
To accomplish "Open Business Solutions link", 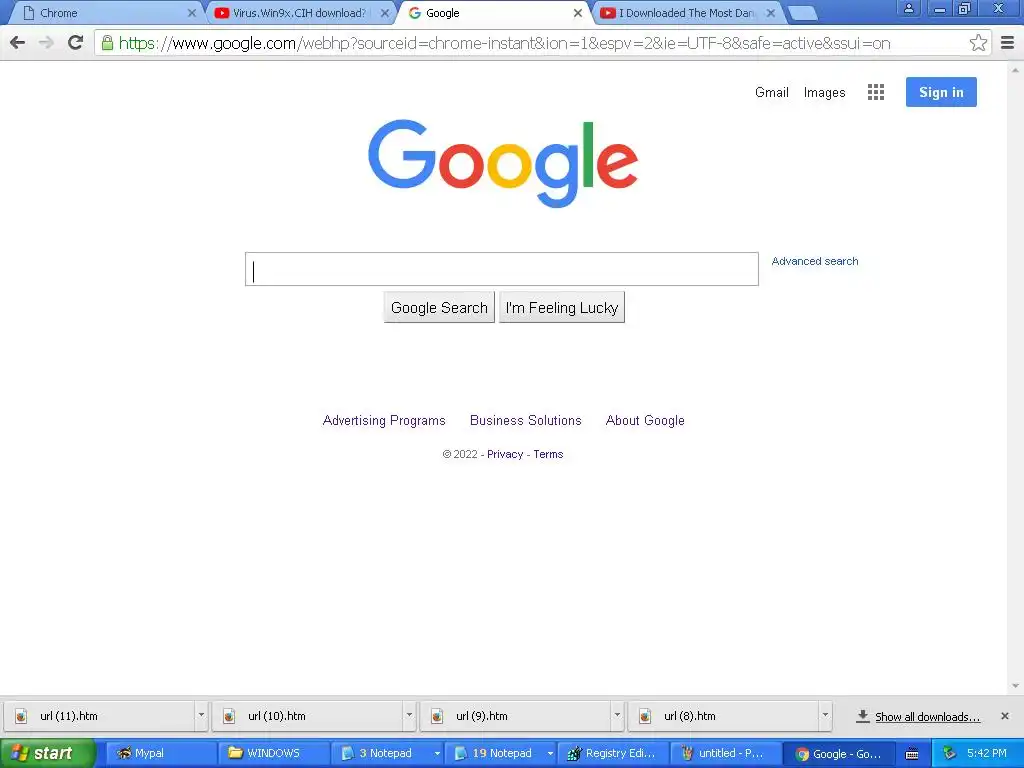I will tap(526, 421).
